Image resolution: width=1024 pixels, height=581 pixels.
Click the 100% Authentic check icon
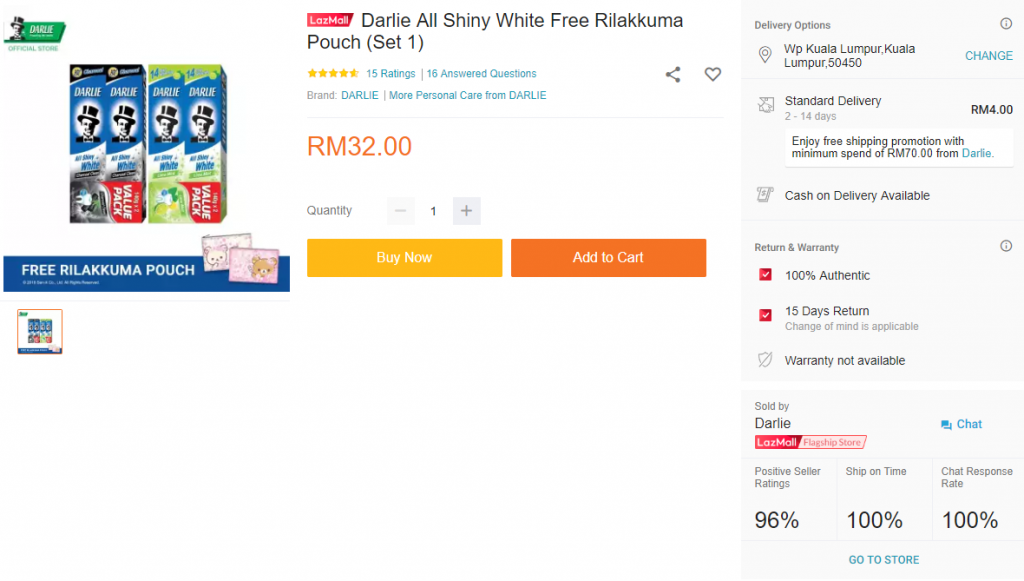[765, 275]
